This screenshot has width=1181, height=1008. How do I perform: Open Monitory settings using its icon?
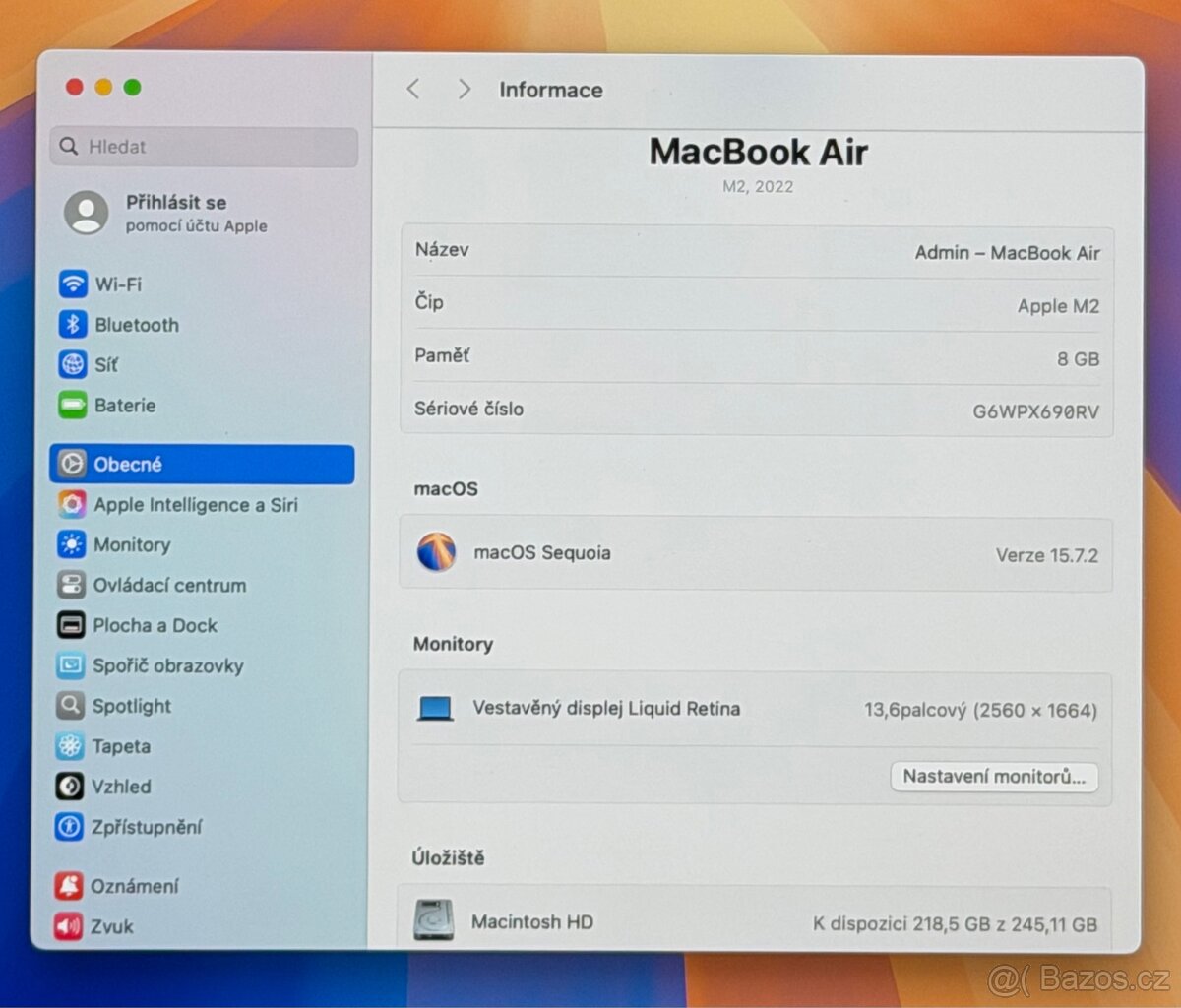pyautogui.click(x=73, y=544)
